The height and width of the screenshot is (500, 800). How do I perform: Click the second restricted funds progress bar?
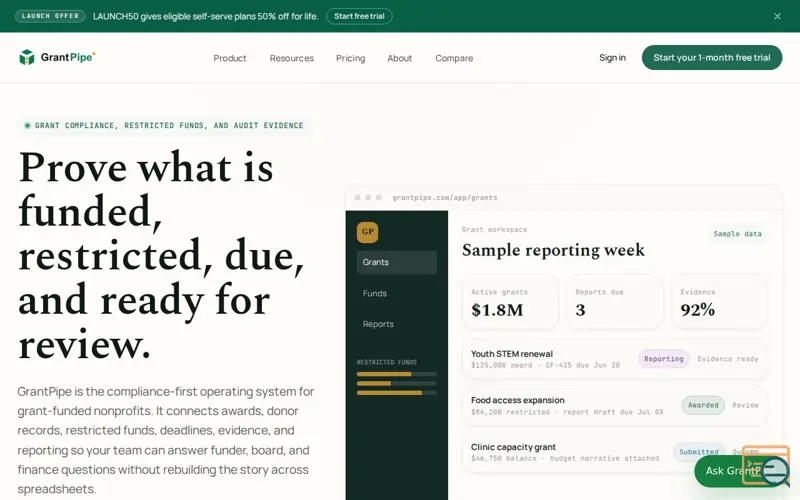point(396,383)
